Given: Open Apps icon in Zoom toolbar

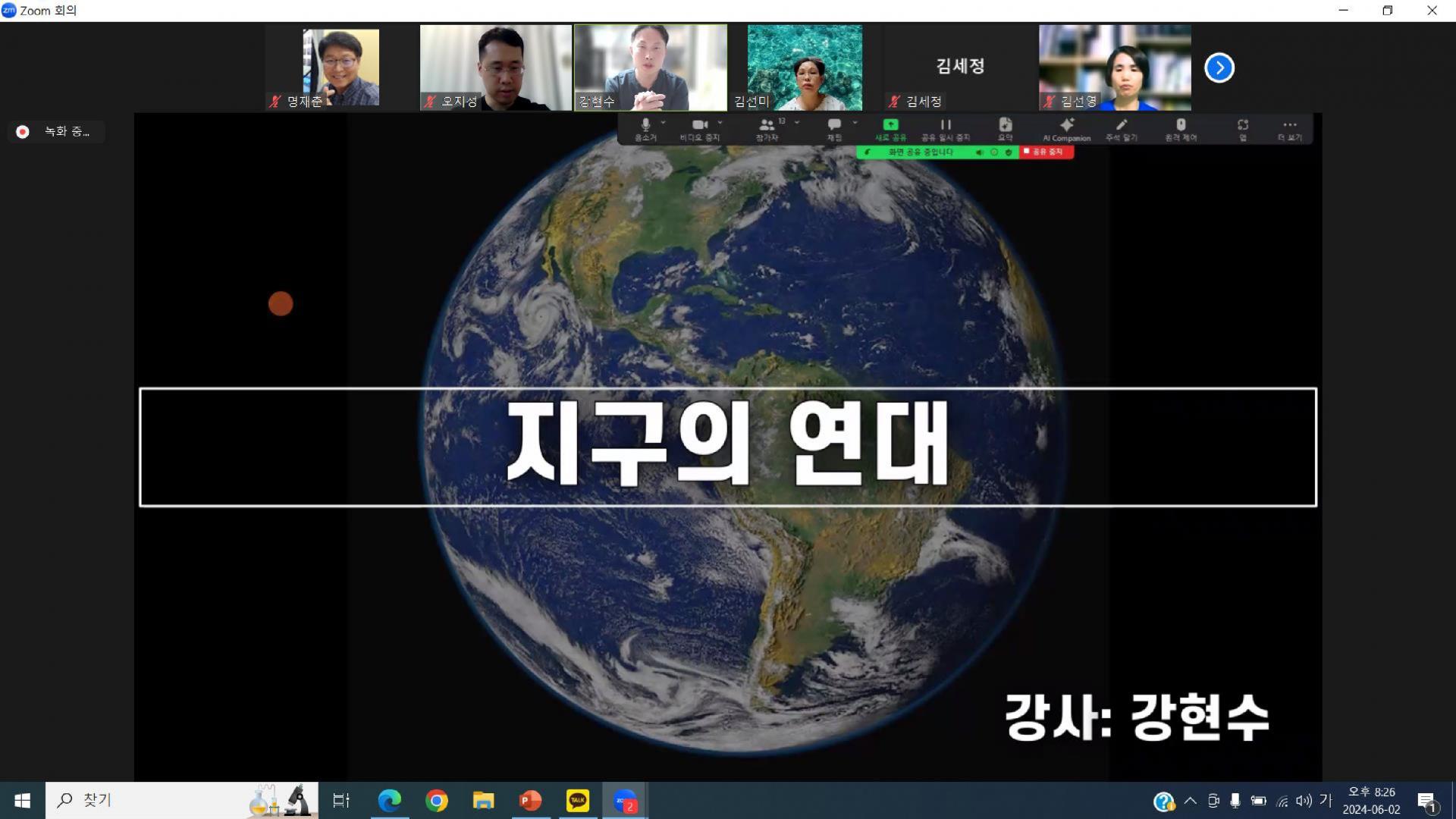Looking at the screenshot, I should point(1242,125).
